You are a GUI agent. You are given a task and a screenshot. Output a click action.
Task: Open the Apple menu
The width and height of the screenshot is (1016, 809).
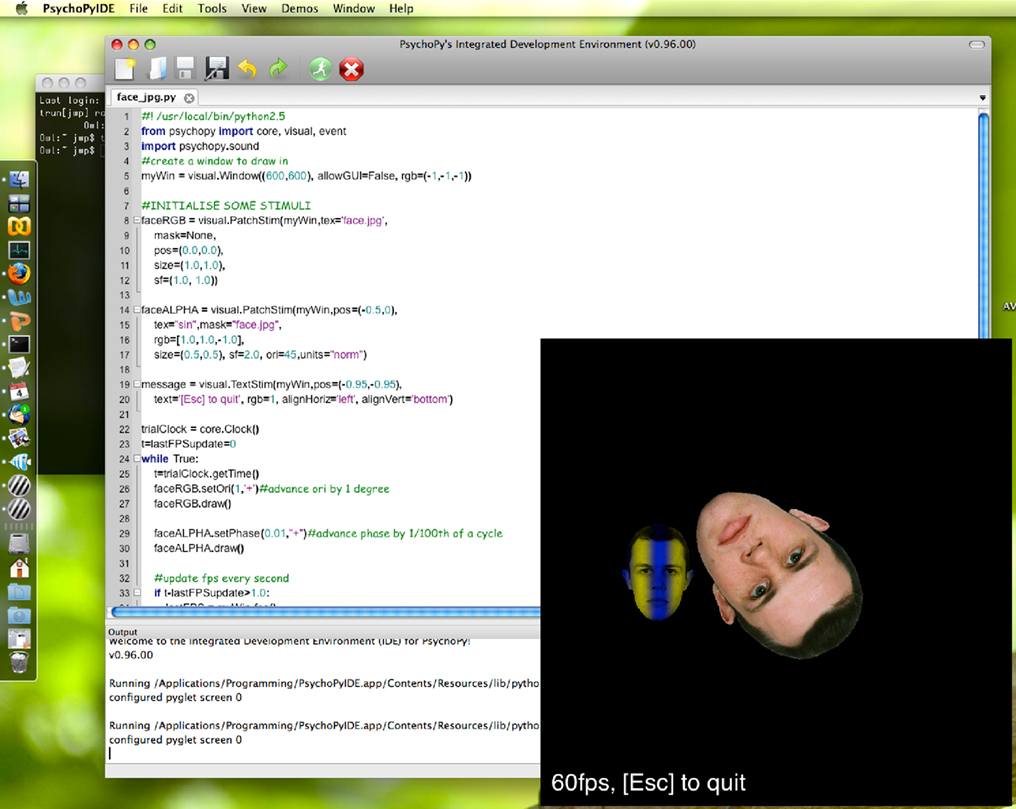(x=21, y=8)
